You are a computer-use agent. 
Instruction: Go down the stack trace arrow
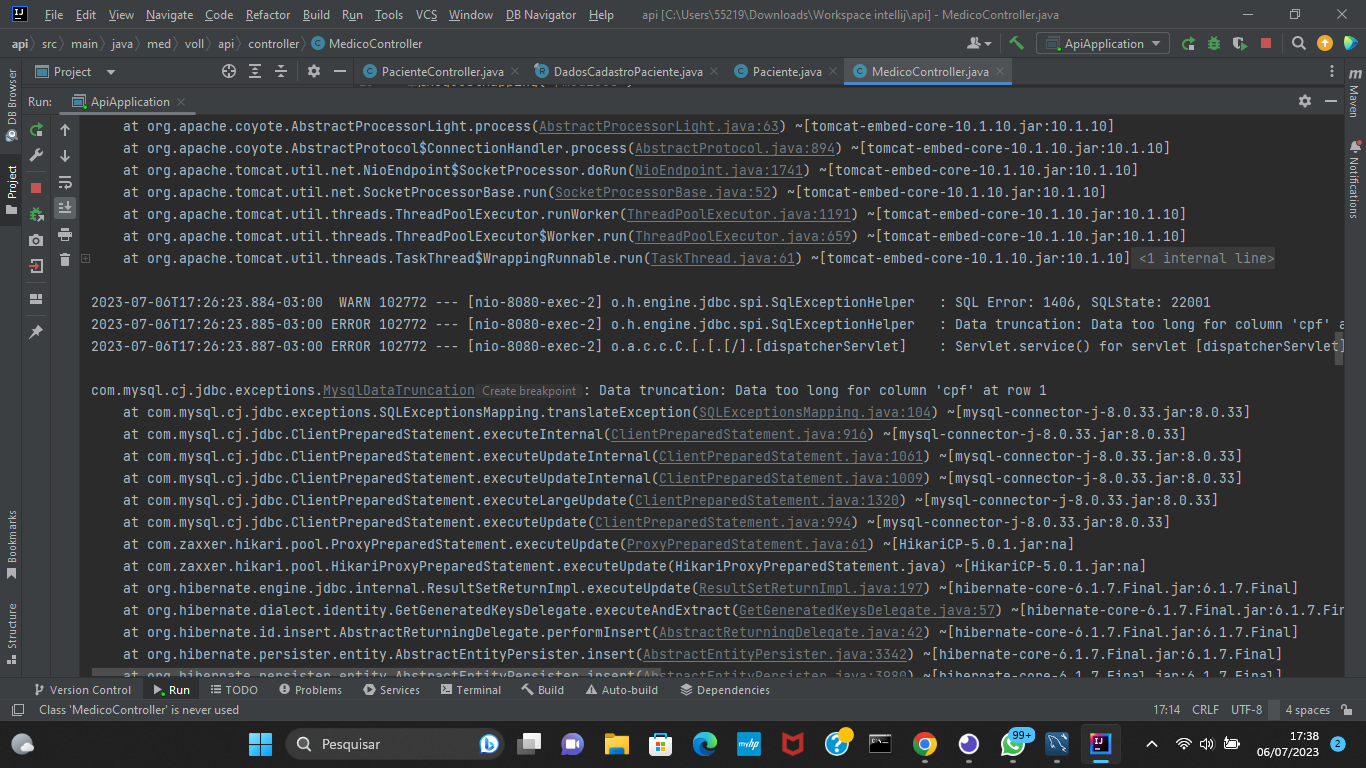pos(65,156)
